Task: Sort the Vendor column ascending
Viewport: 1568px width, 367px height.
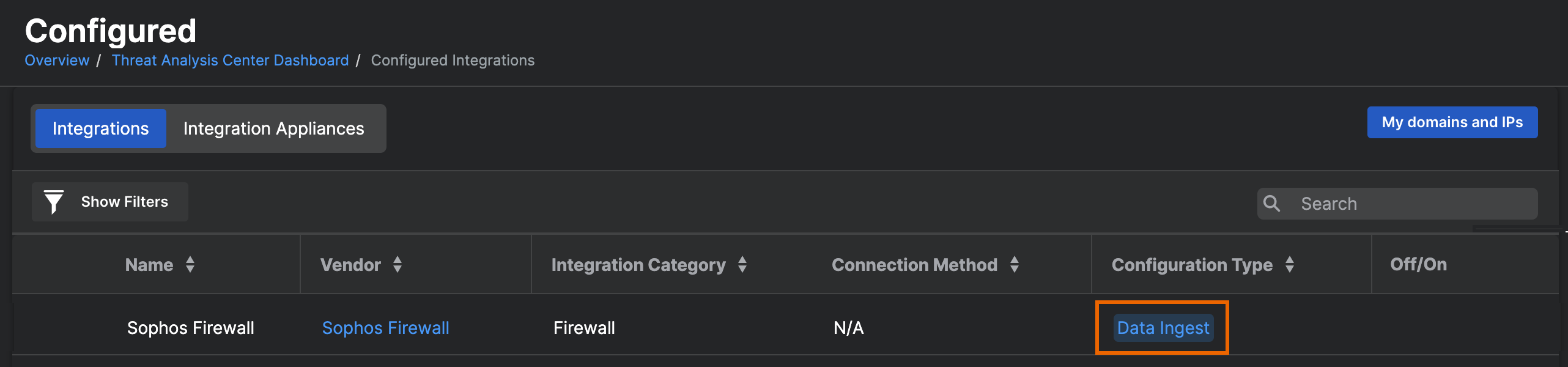Action: (x=396, y=260)
